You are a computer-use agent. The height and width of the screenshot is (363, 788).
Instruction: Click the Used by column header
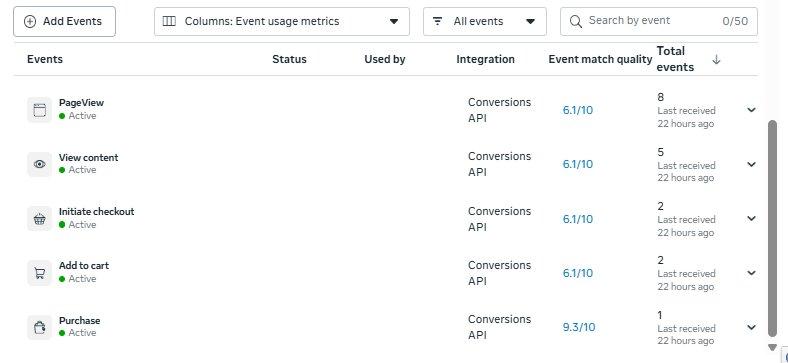pyautogui.click(x=384, y=59)
